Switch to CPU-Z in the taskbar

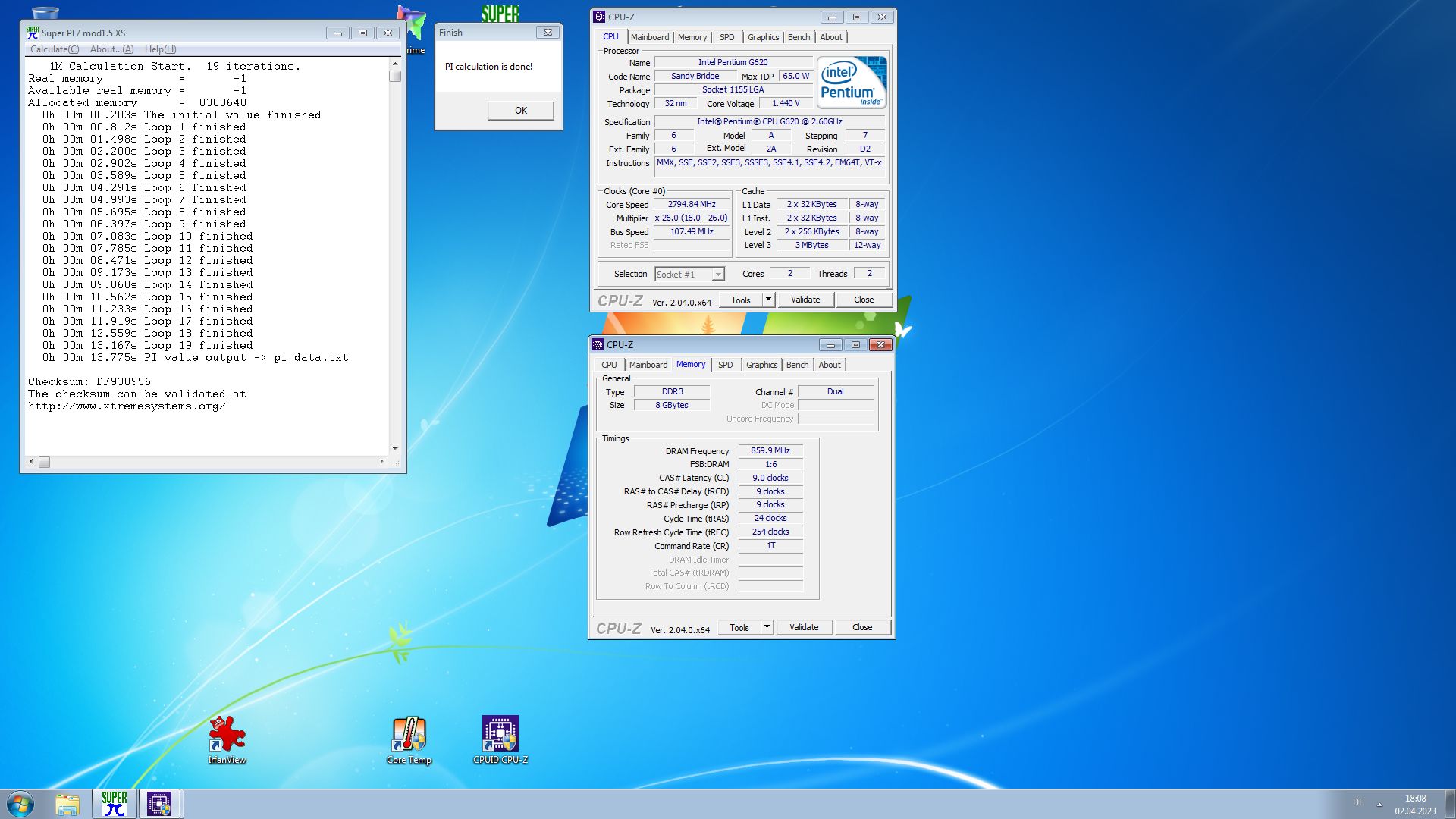pos(159,804)
